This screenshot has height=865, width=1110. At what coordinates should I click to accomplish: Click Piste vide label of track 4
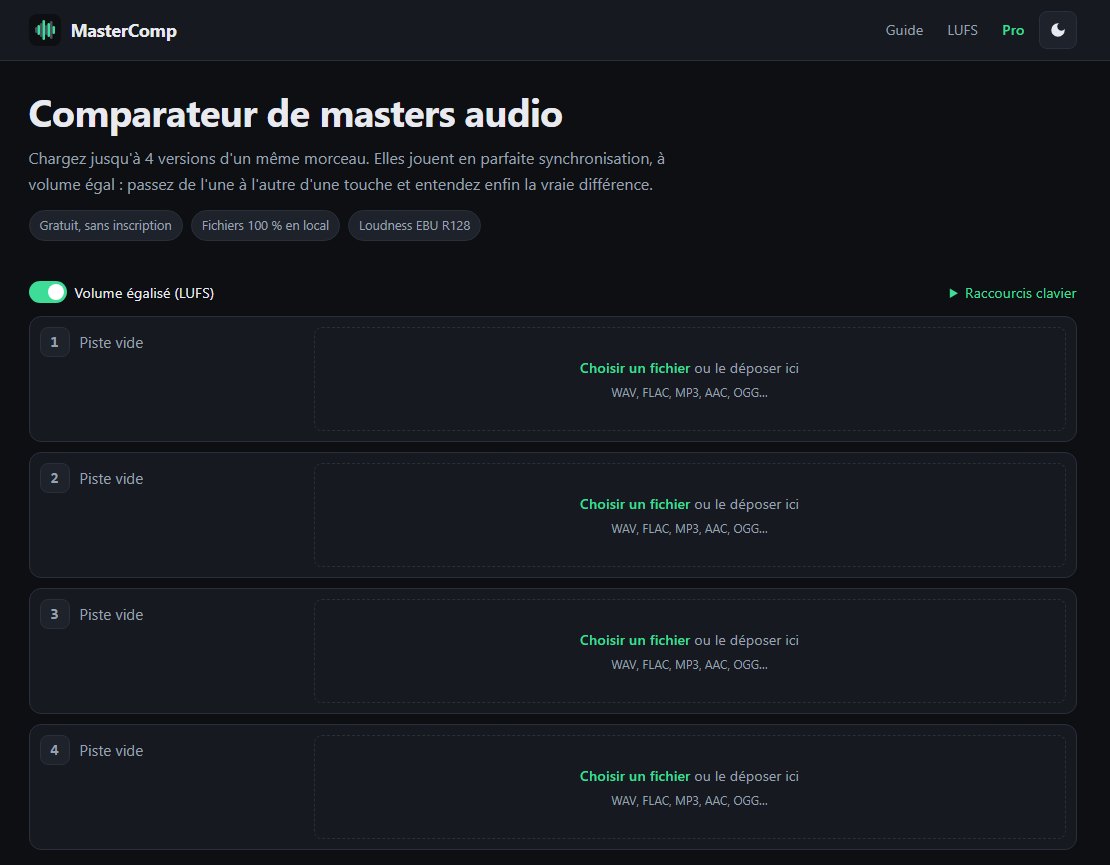(x=111, y=750)
